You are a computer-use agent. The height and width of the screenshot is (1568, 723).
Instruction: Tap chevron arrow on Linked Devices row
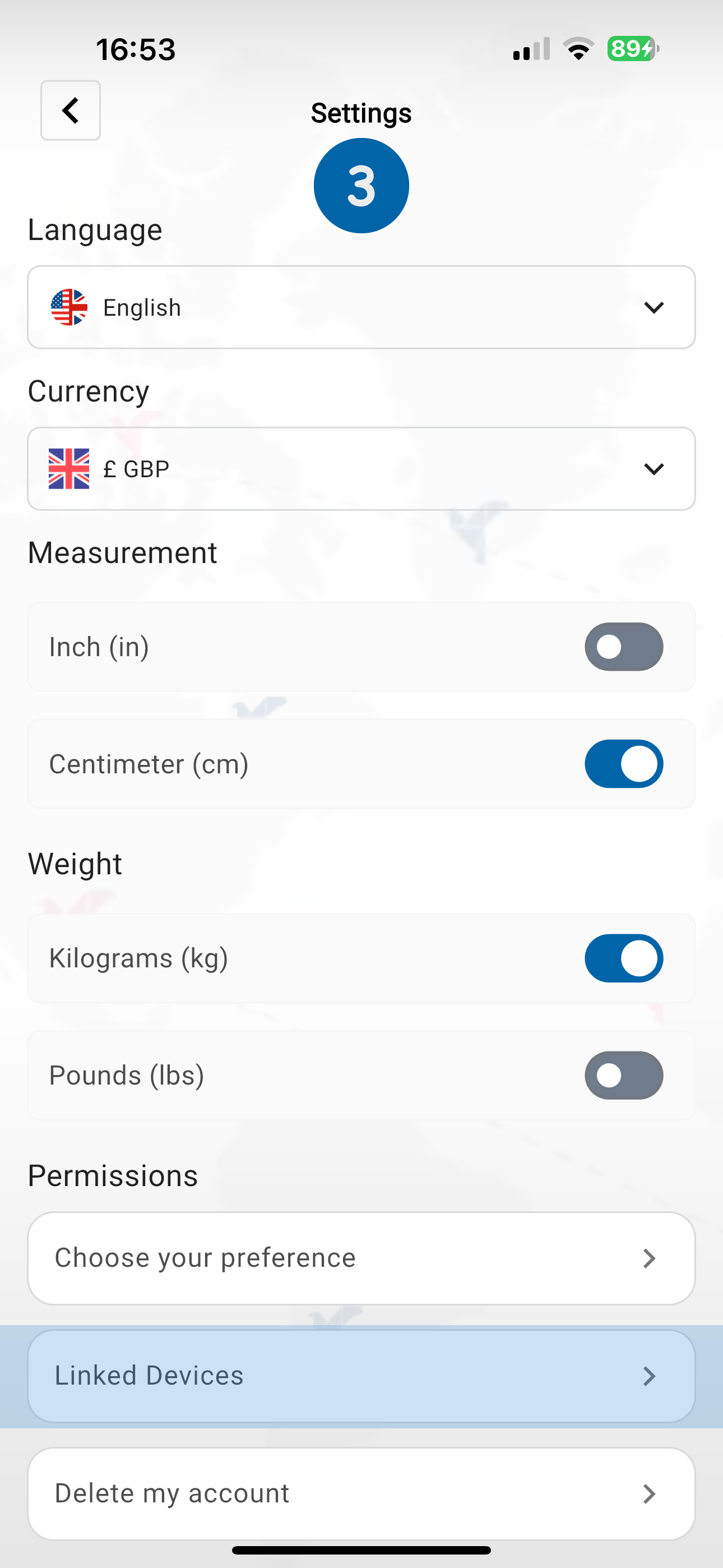click(x=649, y=1376)
